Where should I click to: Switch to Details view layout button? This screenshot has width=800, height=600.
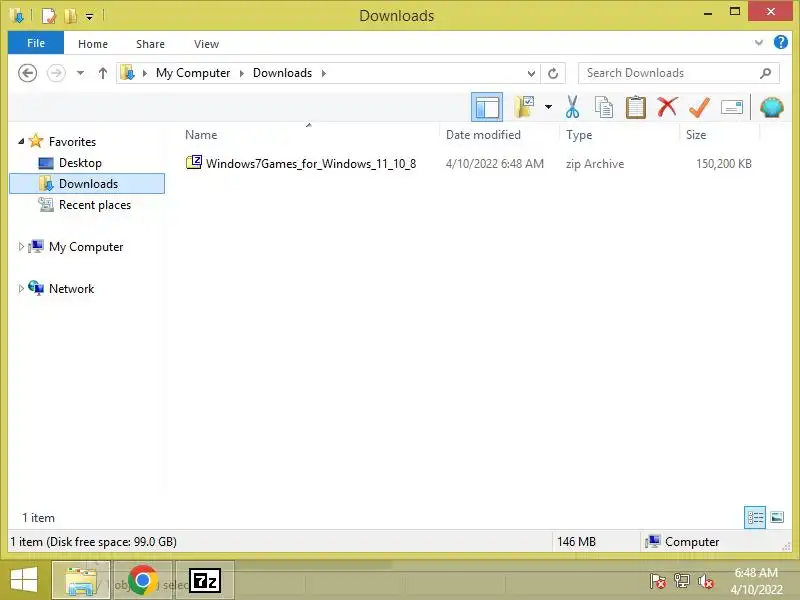click(755, 517)
